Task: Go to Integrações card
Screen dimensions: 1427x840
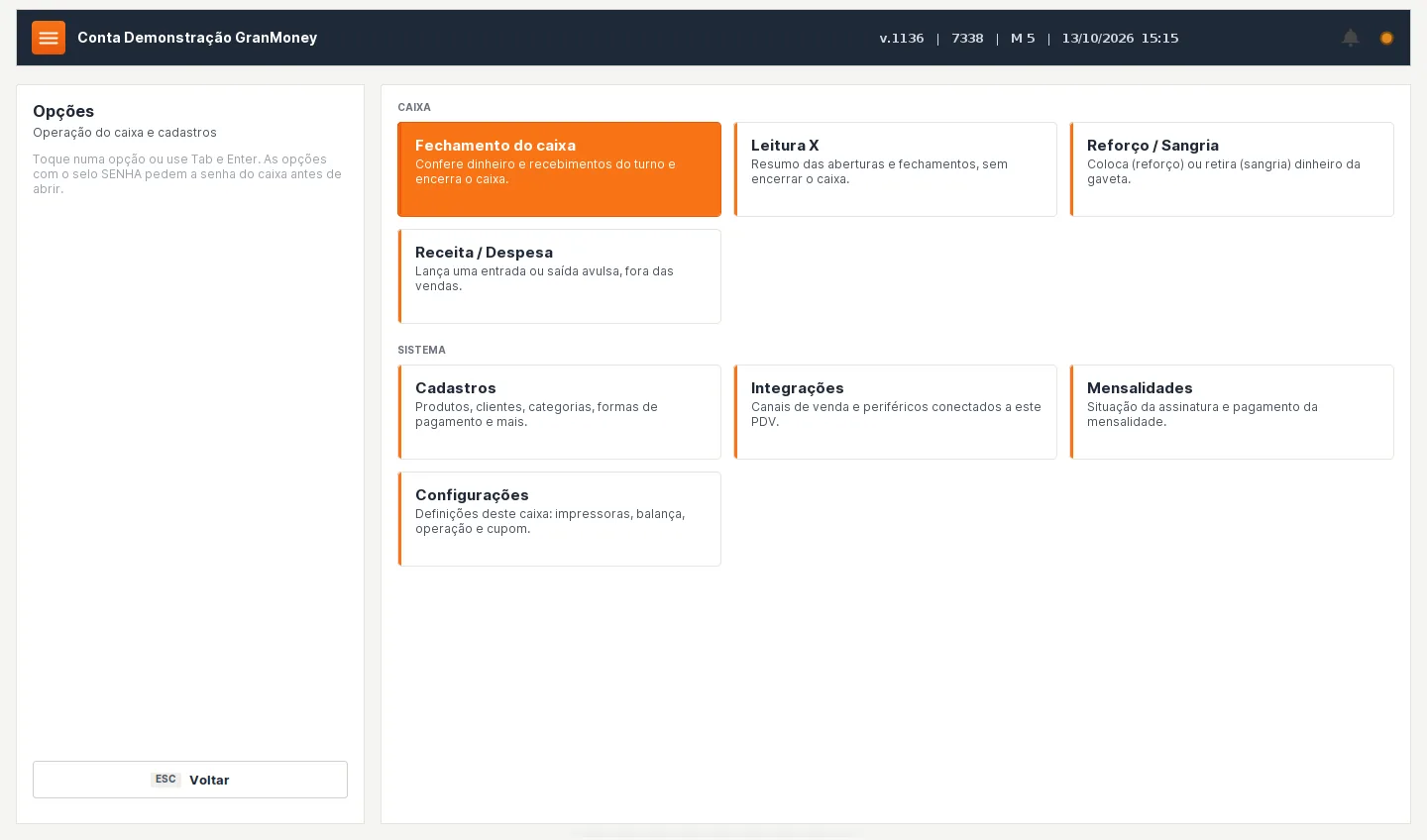Action: coord(895,412)
